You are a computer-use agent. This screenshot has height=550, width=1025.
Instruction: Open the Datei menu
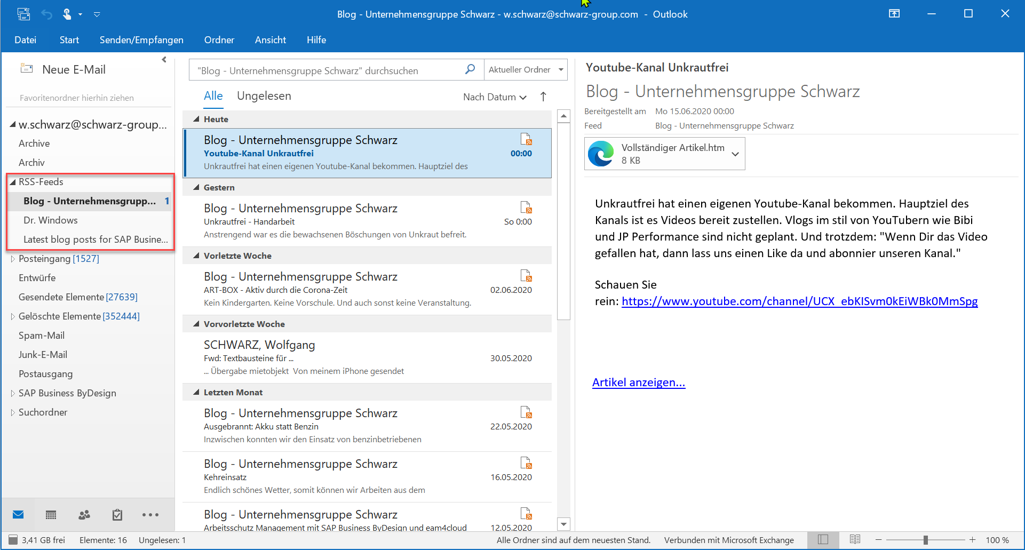pos(25,40)
